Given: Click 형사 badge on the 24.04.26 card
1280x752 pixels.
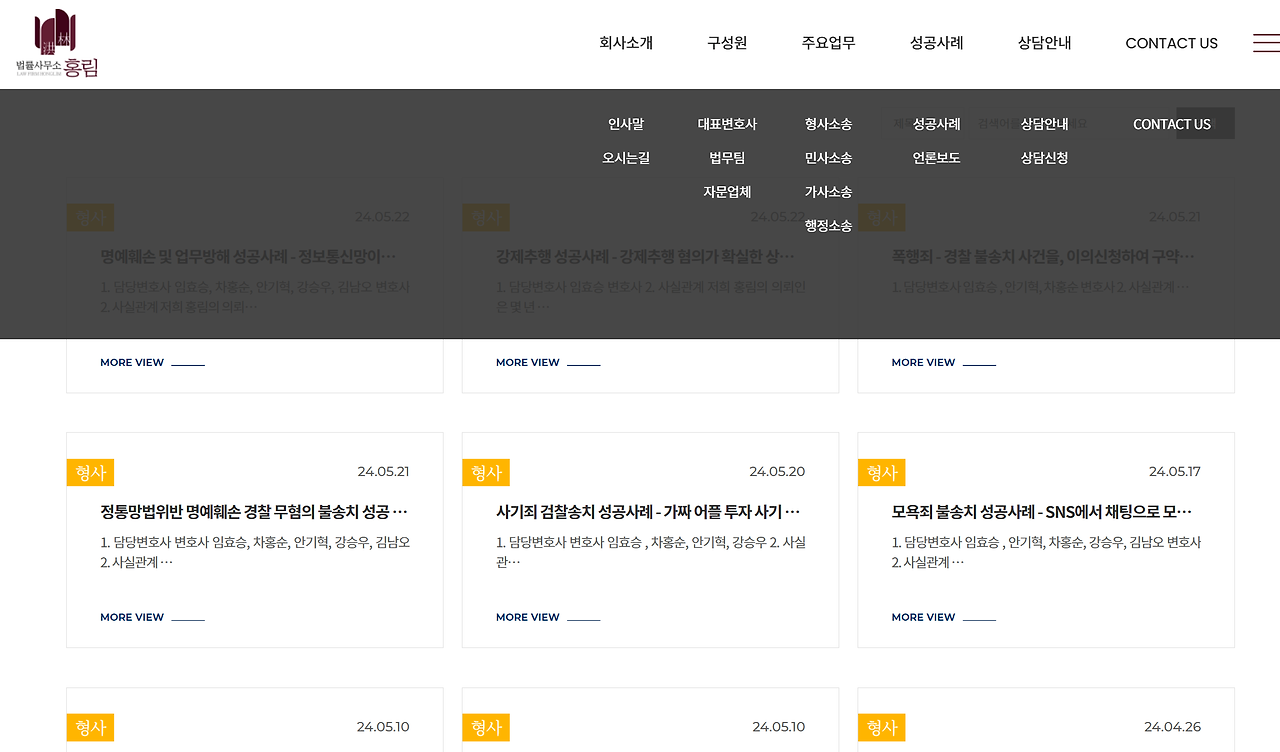Looking at the screenshot, I should tap(882, 727).
